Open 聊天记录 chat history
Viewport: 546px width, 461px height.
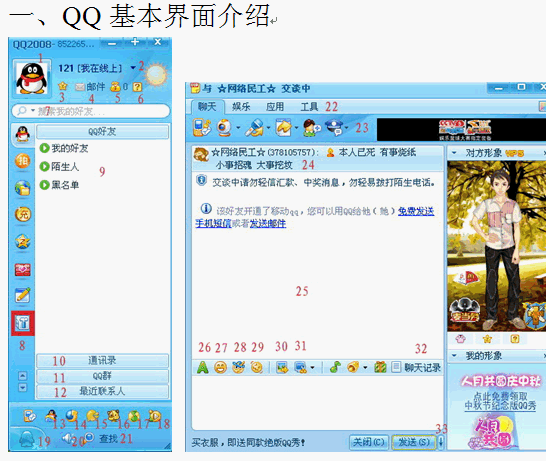416,367
